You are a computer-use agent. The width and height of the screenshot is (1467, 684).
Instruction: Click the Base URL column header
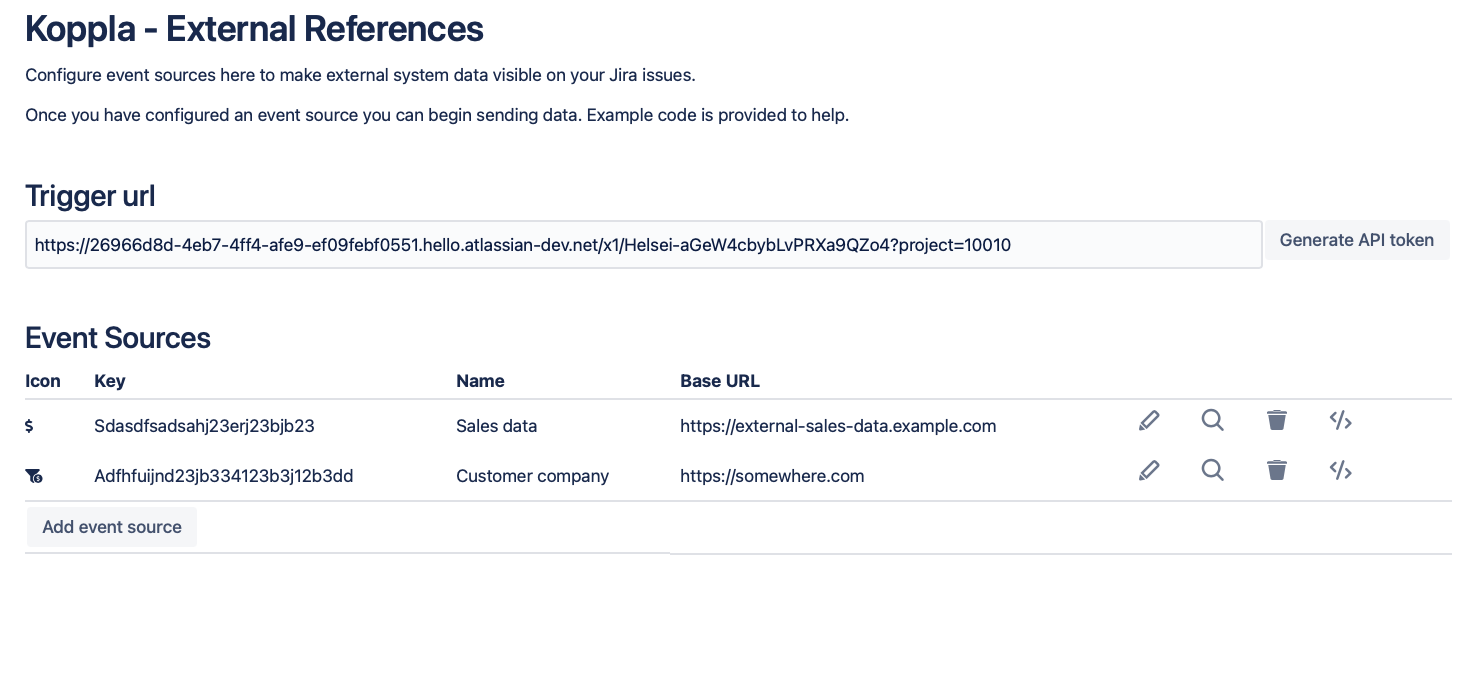tap(720, 381)
